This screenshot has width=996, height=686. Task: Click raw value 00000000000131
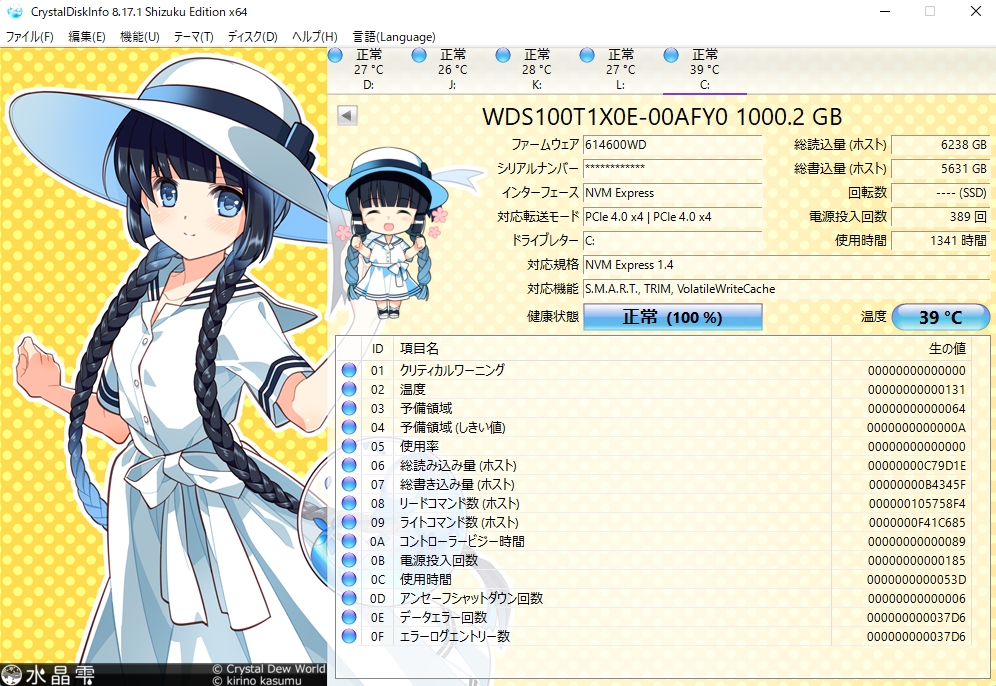click(x=917, y=389)
